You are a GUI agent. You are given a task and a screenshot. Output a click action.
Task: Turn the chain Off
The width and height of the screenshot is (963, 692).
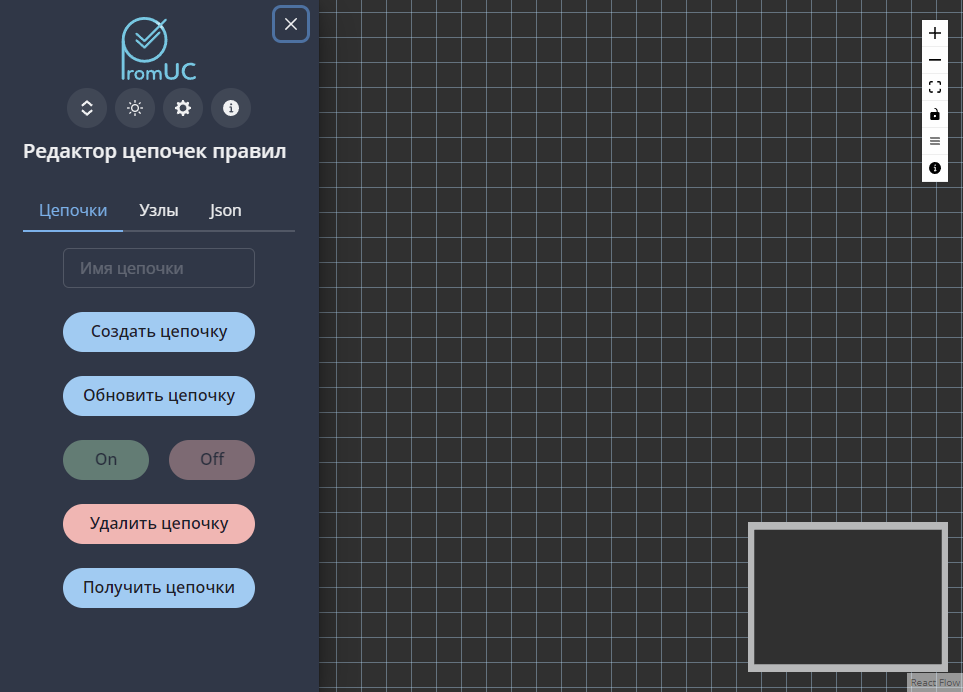[x=212, y=460]
